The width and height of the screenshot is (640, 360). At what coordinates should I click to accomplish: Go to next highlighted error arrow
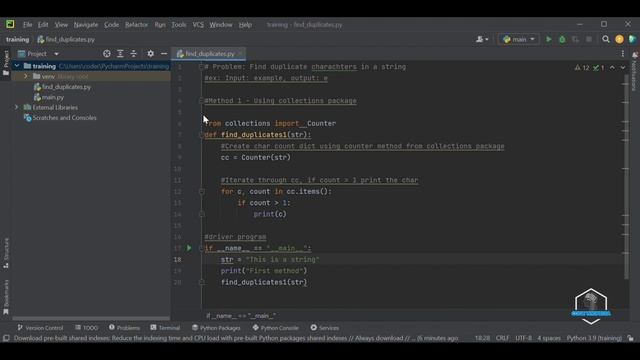(x=622, y=68)
